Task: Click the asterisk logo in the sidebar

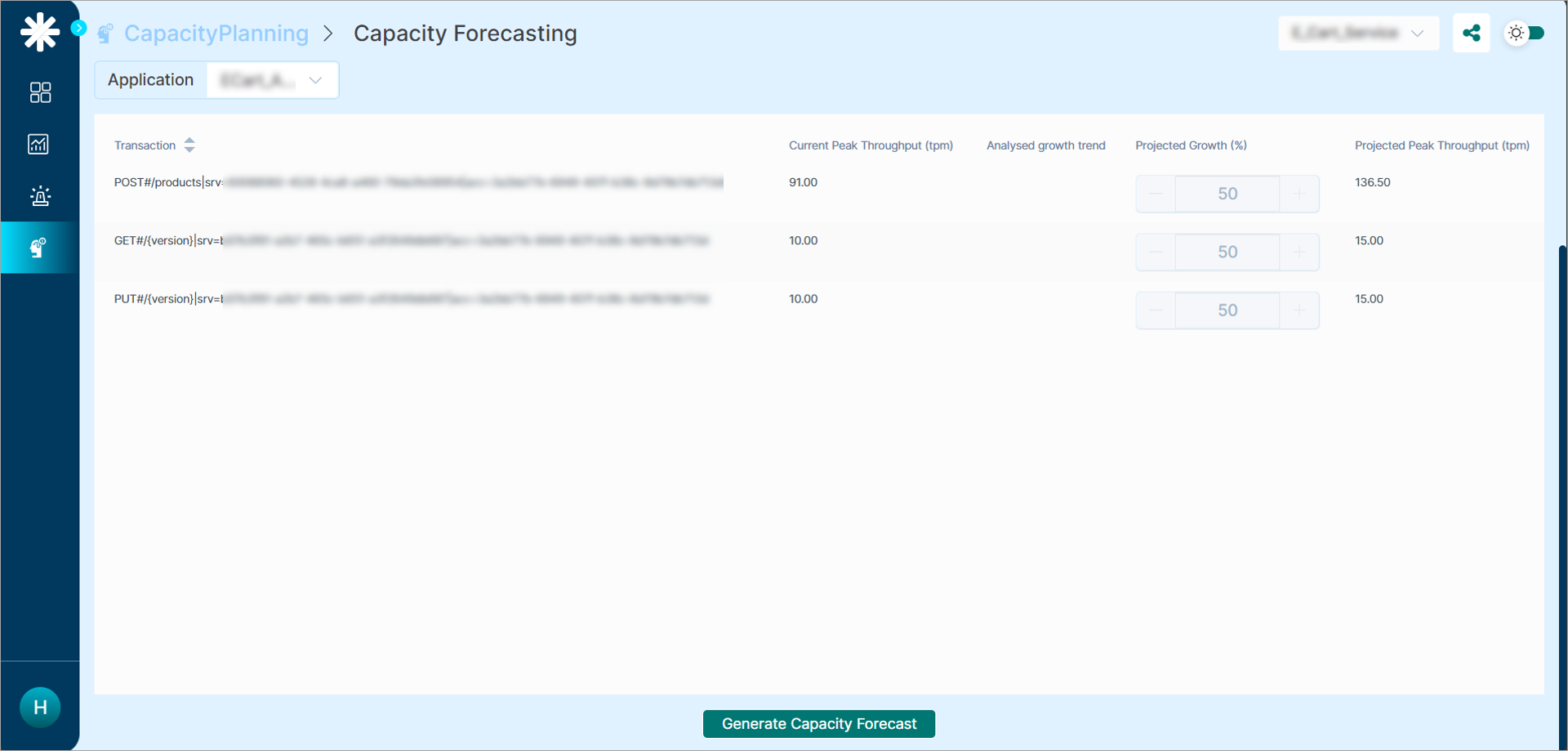Action: tap(39, 33)
